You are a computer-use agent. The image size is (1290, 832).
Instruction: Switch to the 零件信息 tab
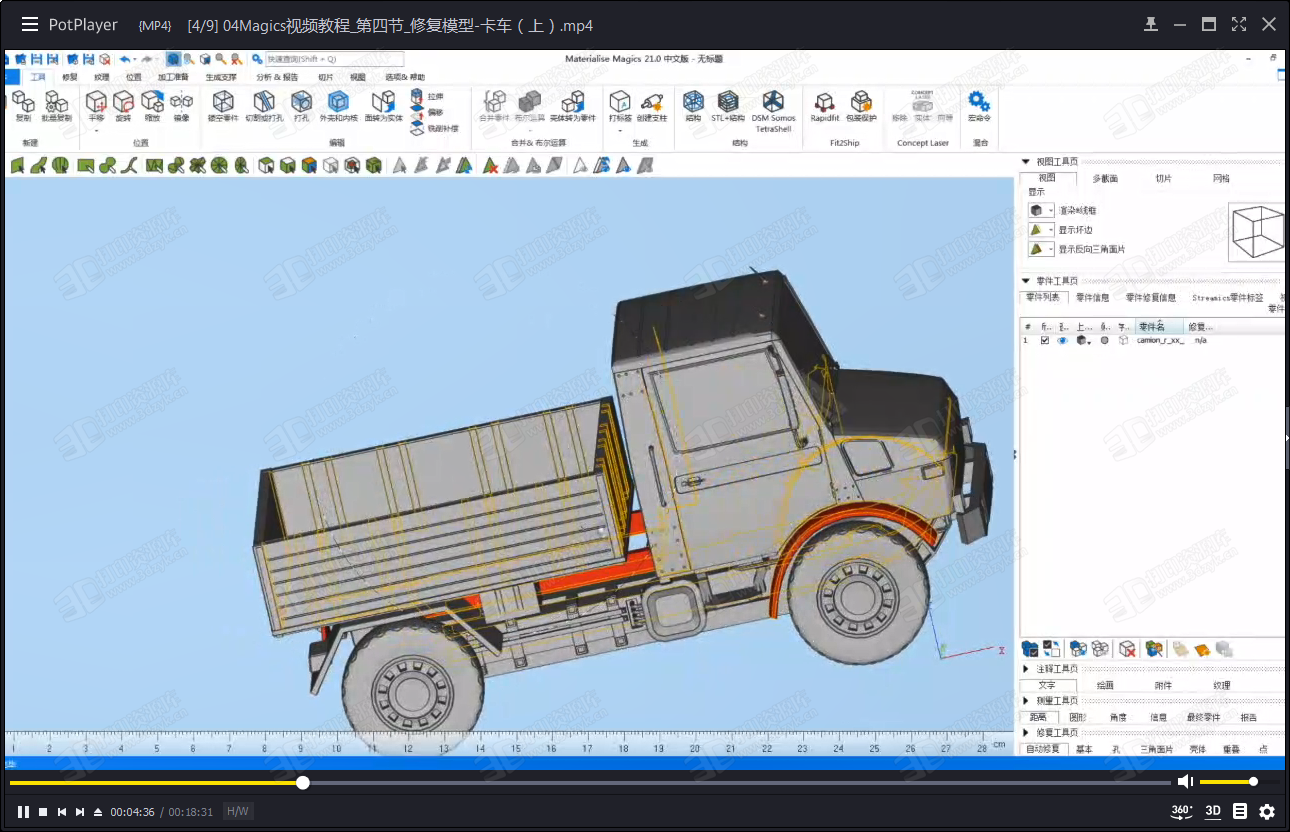(1092, 298)
